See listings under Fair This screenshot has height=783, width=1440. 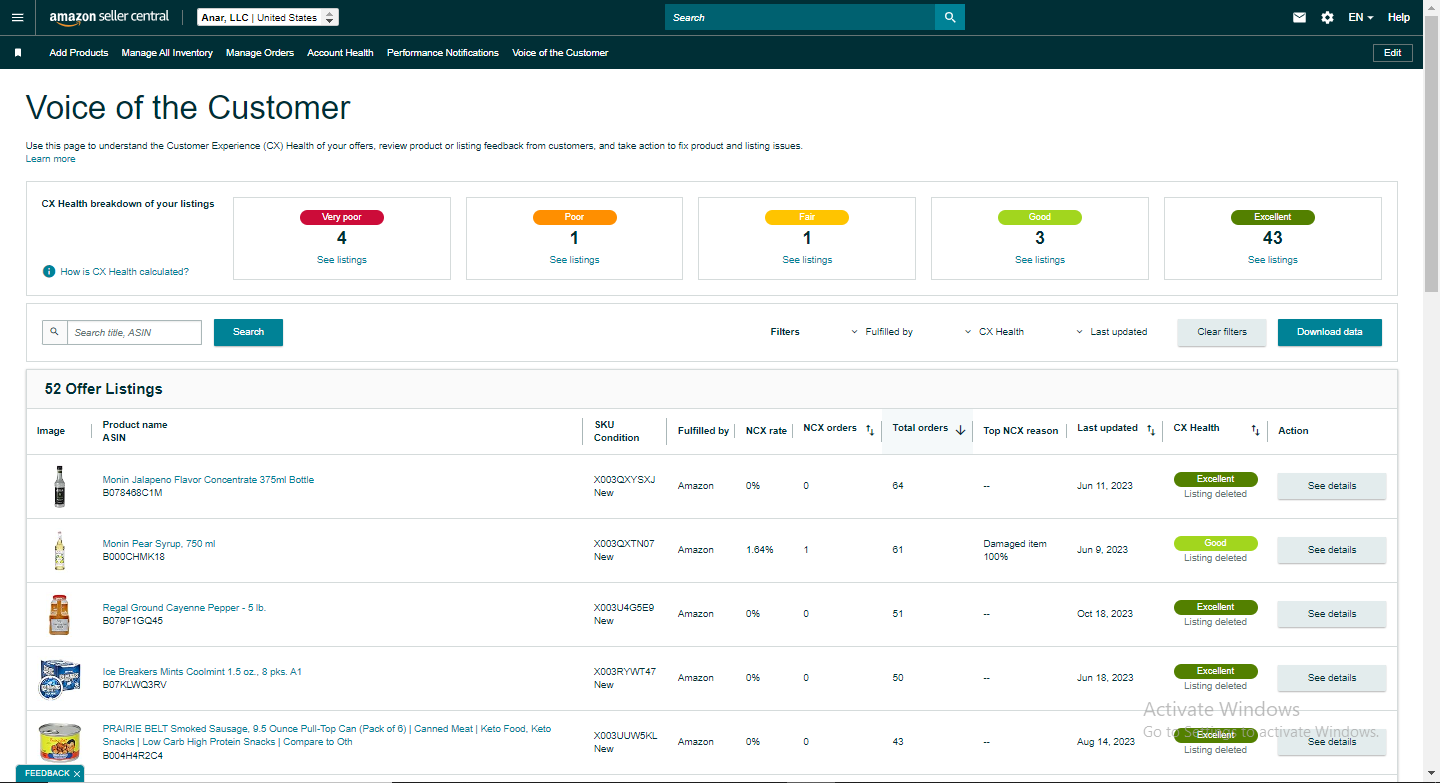807,260
